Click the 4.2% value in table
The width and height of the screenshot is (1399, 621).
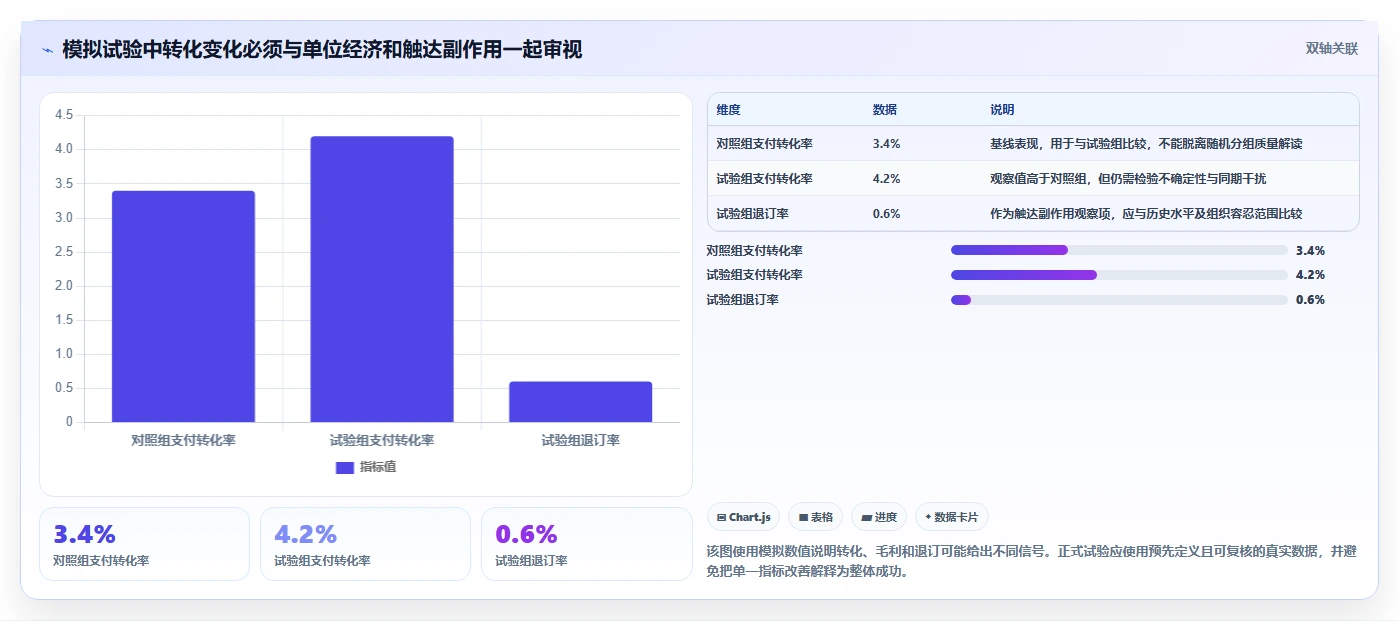tap(886, 179)
